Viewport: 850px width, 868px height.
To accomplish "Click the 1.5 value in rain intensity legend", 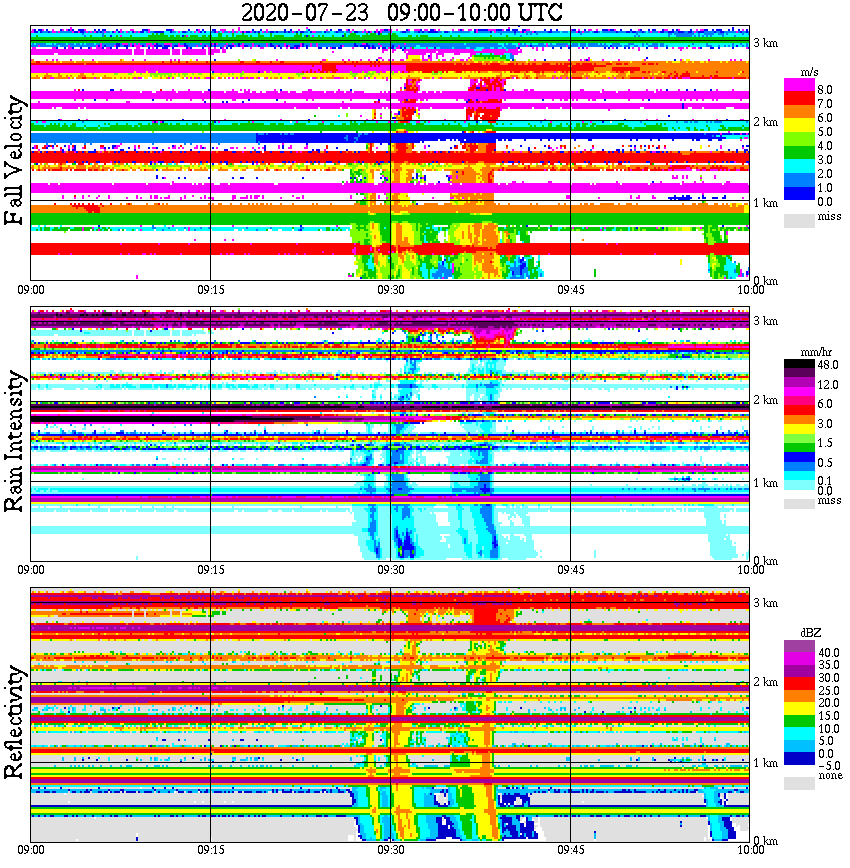I will [825, 443].
